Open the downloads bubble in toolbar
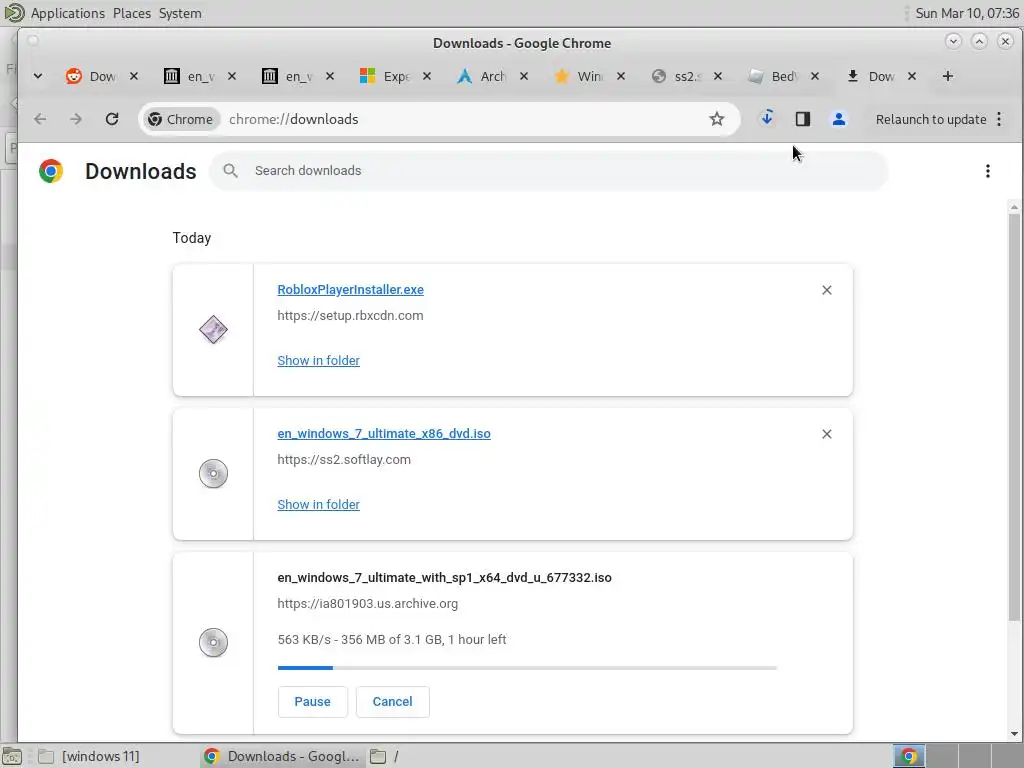The image size is (1024, 768). [767, 118]
